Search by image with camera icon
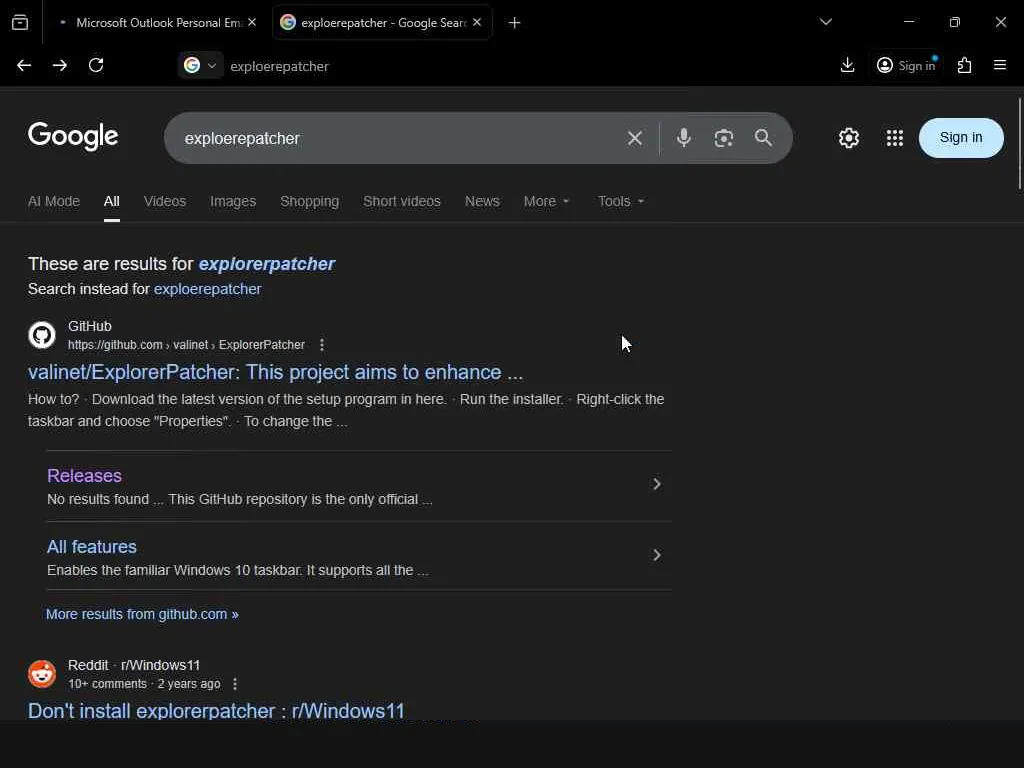 (x=724, y=138)
